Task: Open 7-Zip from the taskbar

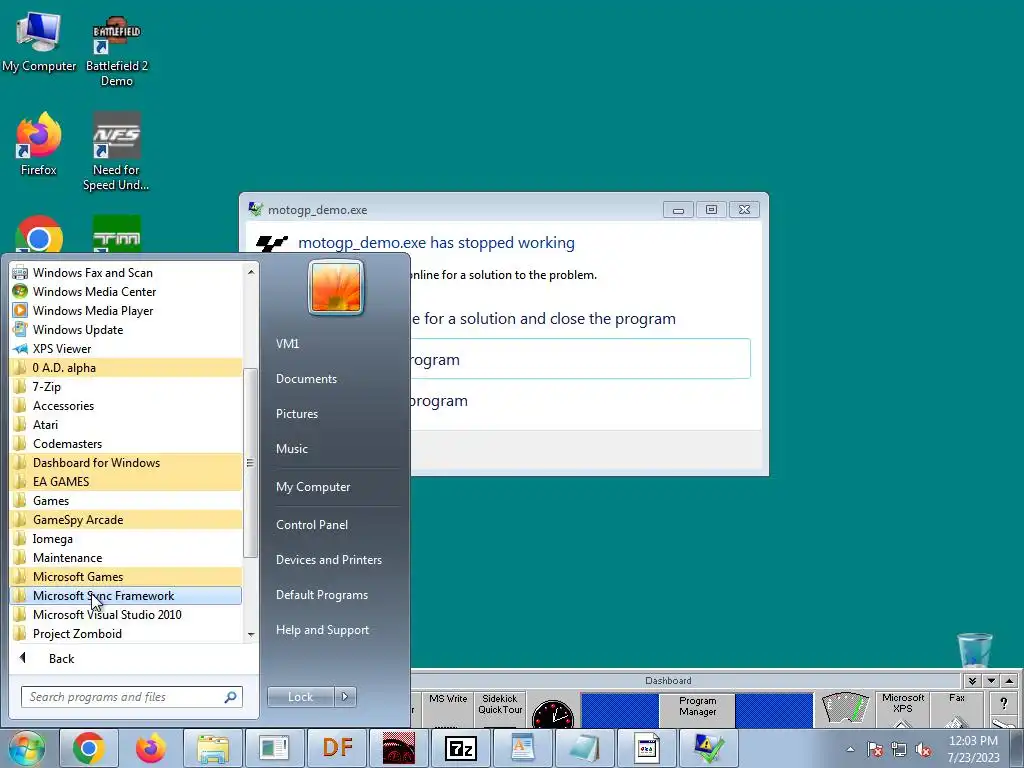Action: coord(461,748)
